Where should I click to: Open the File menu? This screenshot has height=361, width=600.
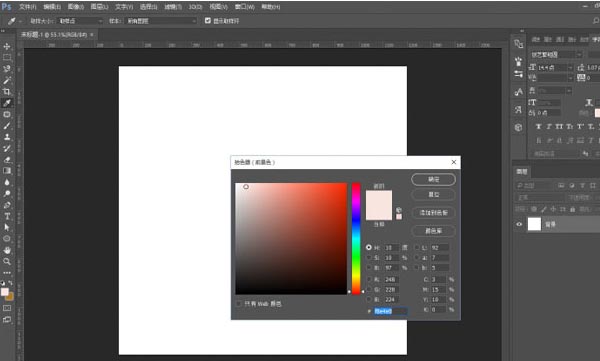click(28, 7)
